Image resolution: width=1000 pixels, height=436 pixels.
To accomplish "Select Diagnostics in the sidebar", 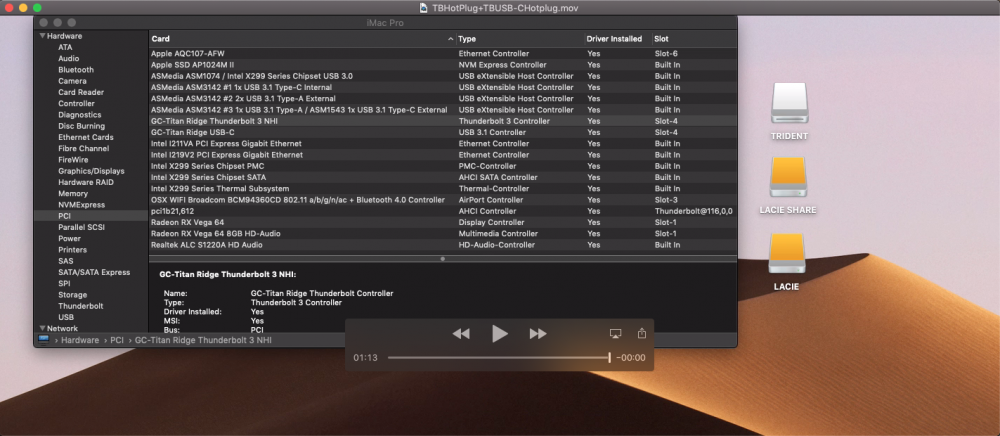I will click(80, 115).
